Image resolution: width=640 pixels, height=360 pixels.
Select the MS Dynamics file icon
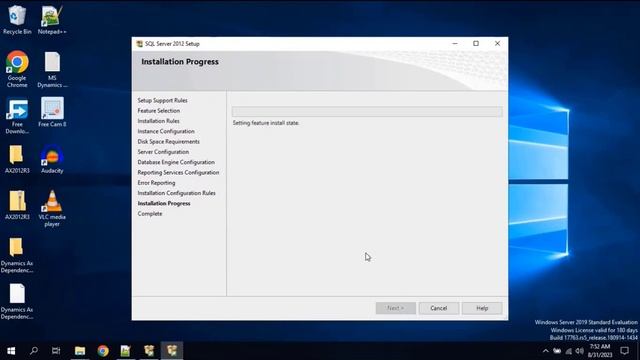[x=52, y=69]
